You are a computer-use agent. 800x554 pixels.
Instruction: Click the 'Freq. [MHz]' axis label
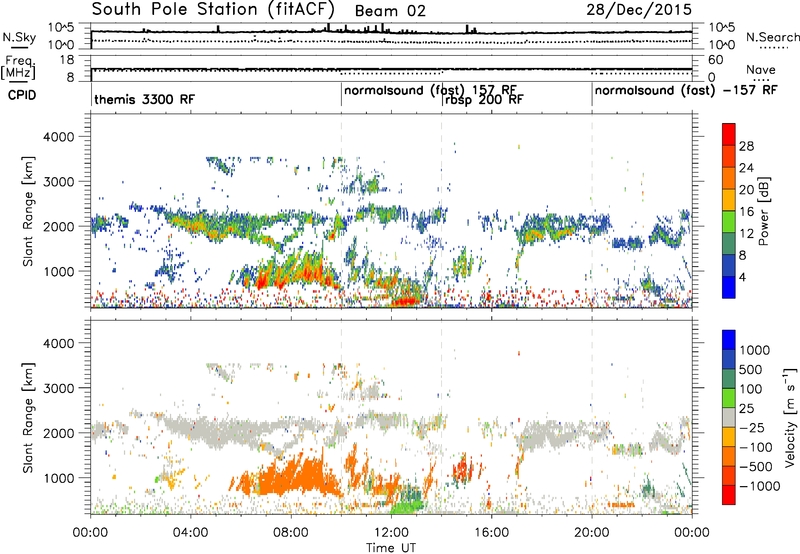pyautogui.click(x=18, y=67)
